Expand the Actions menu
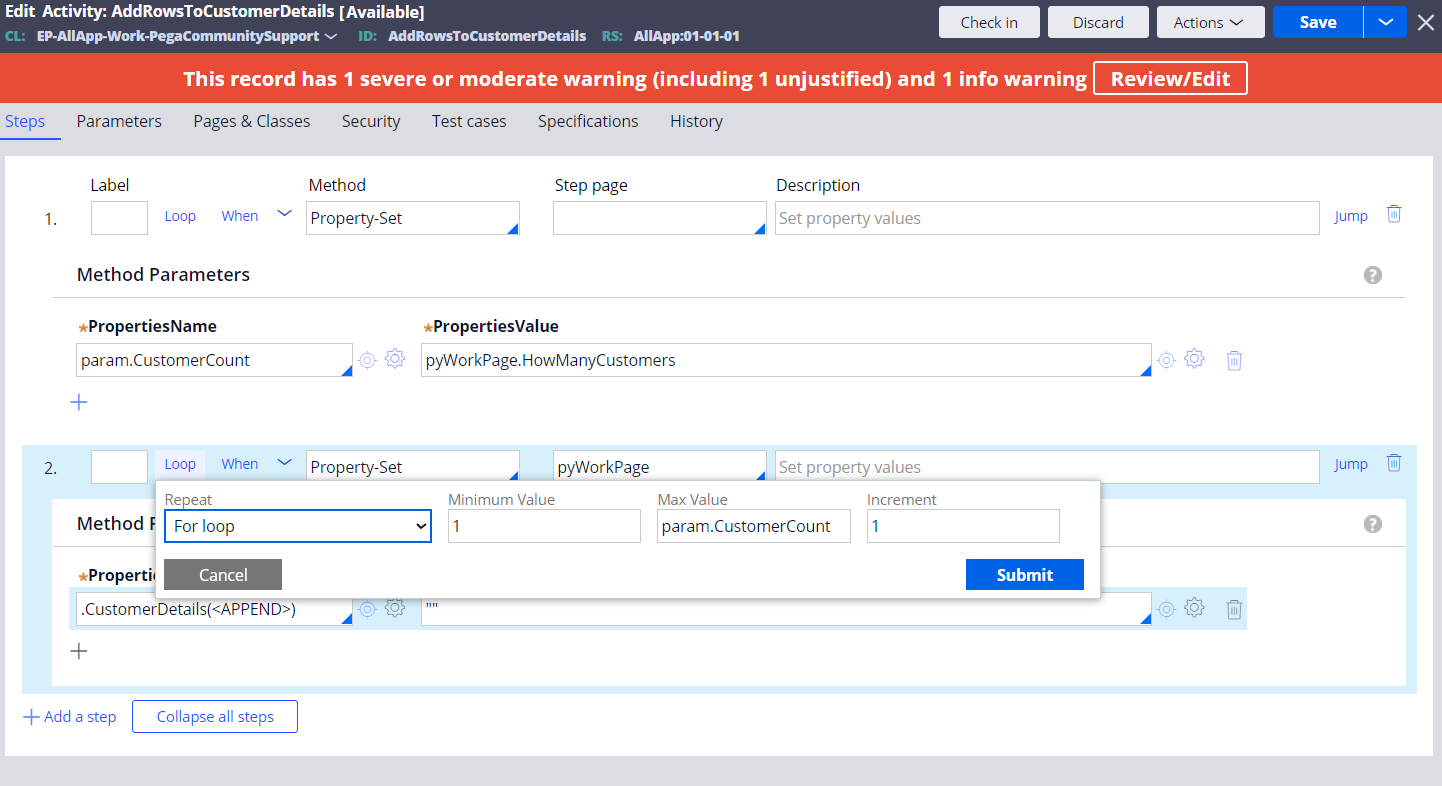1442x786 pixels. pos(1210,22)
